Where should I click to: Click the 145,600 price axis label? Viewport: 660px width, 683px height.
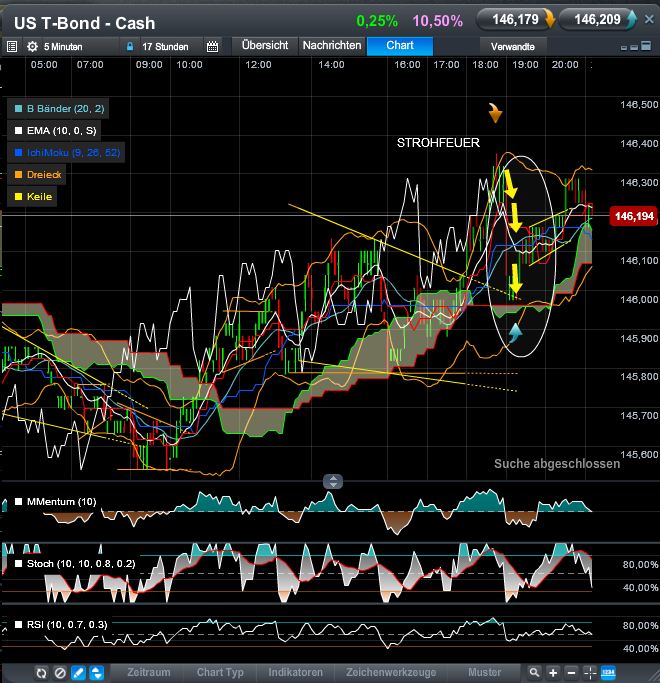(x=639, y=454)
